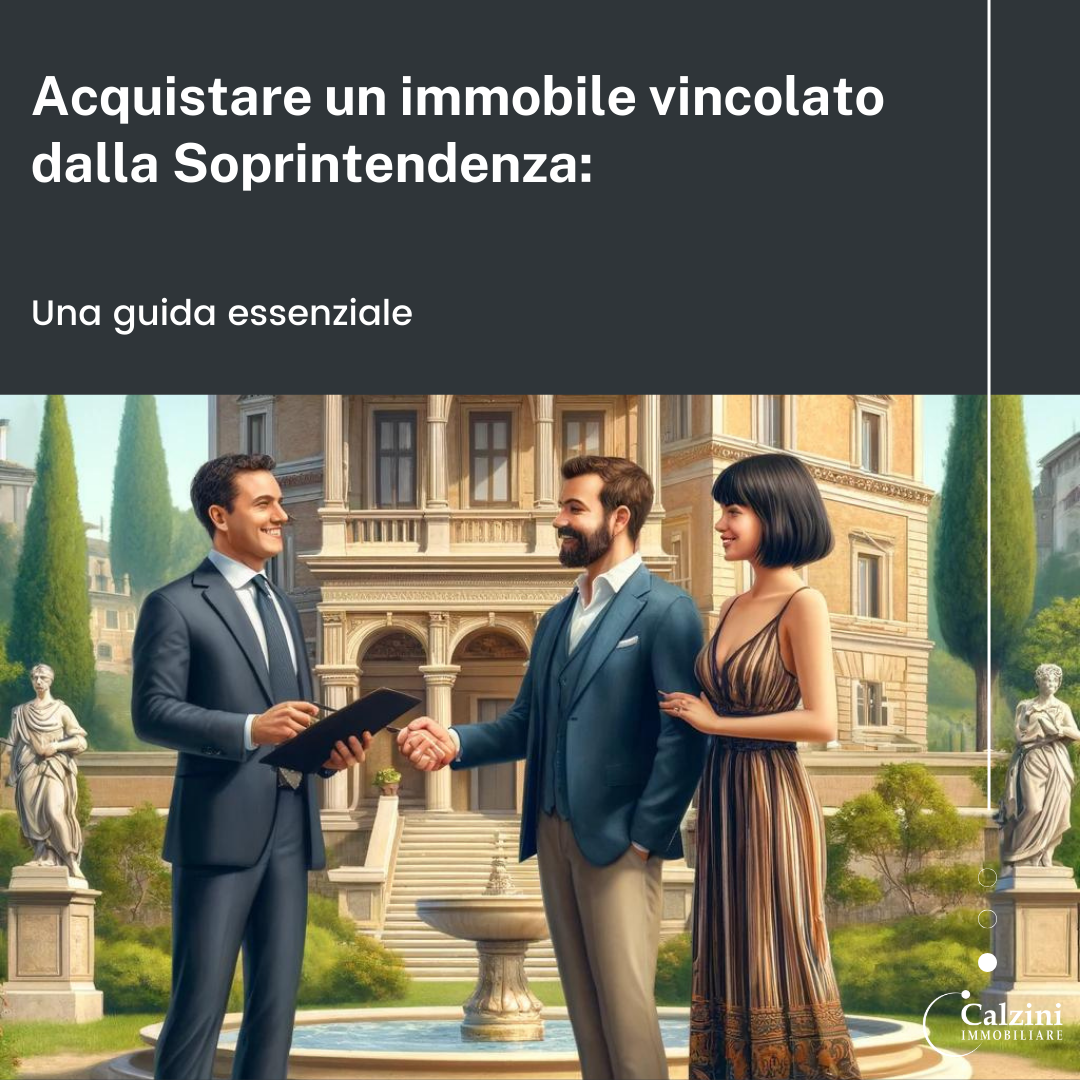Click the Calzini Immobiliare logo
The image size is (1080, 1080).
(x=993, y=1023)
